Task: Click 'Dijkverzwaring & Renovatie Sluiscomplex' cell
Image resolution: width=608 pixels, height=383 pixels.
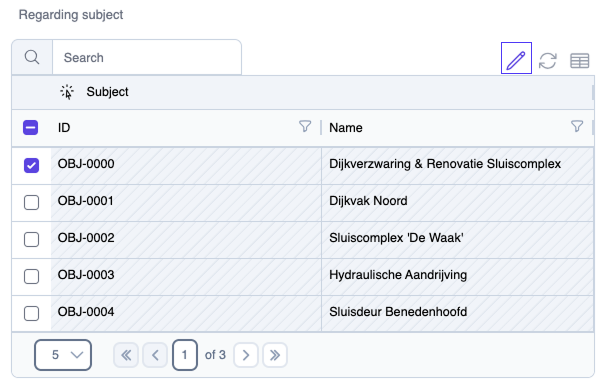Action: [x=458, y=165]
